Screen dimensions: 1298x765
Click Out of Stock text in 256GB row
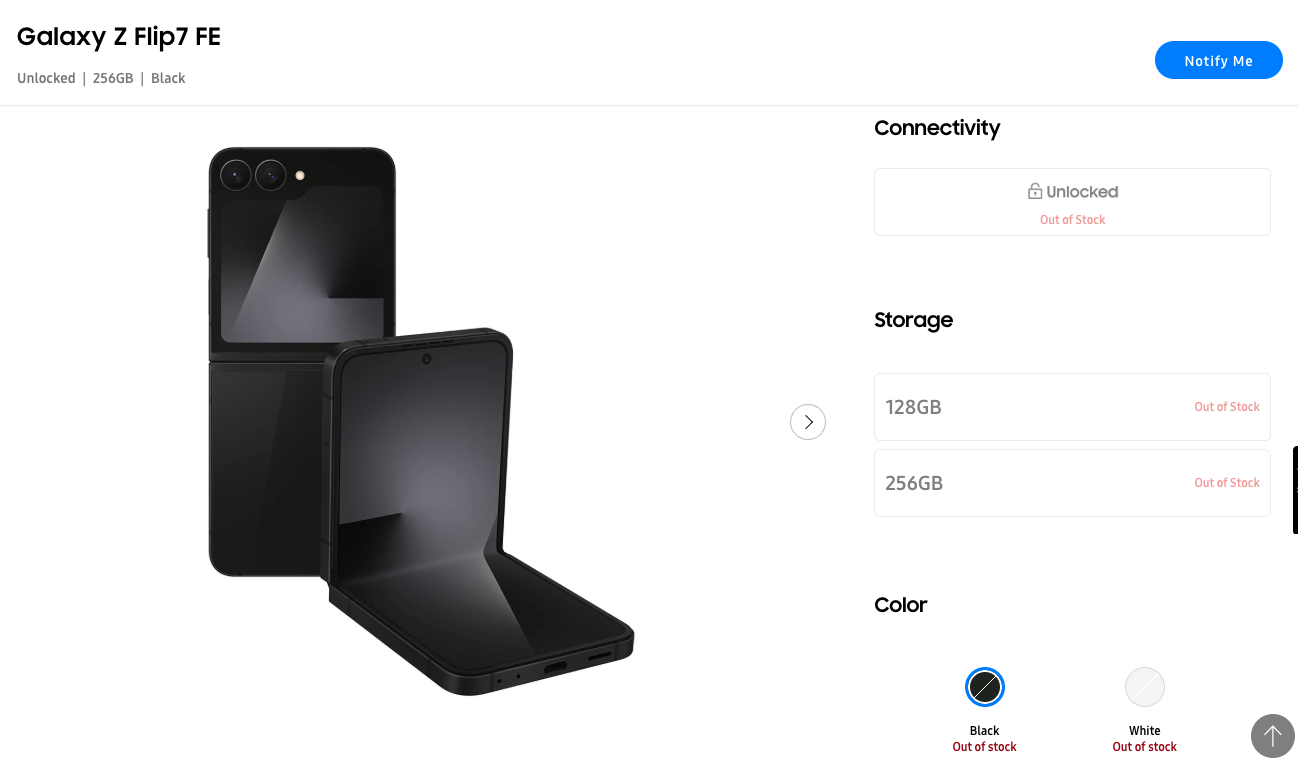pos(1227,483)
